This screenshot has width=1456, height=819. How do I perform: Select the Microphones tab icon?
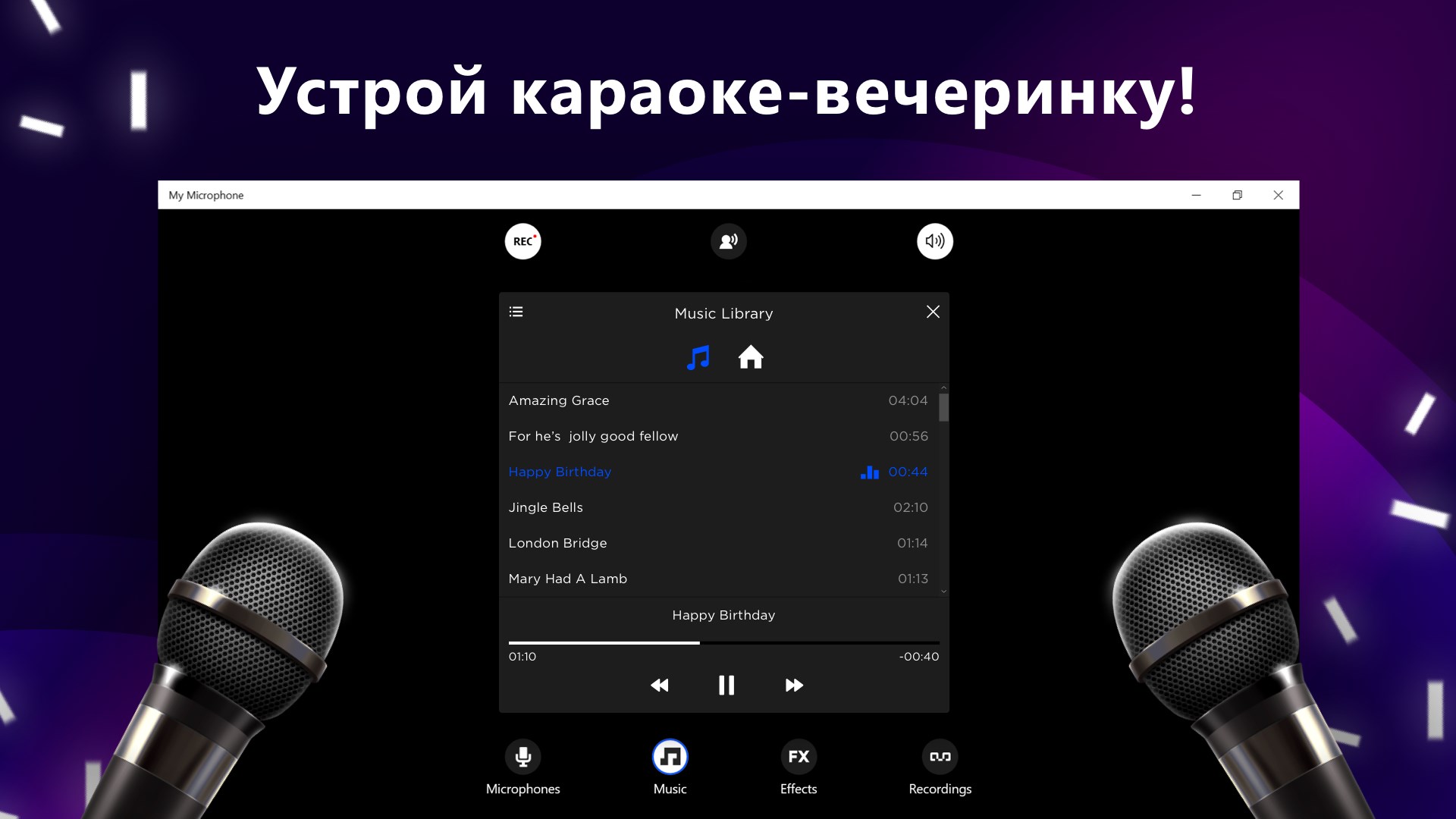[521, 756]
